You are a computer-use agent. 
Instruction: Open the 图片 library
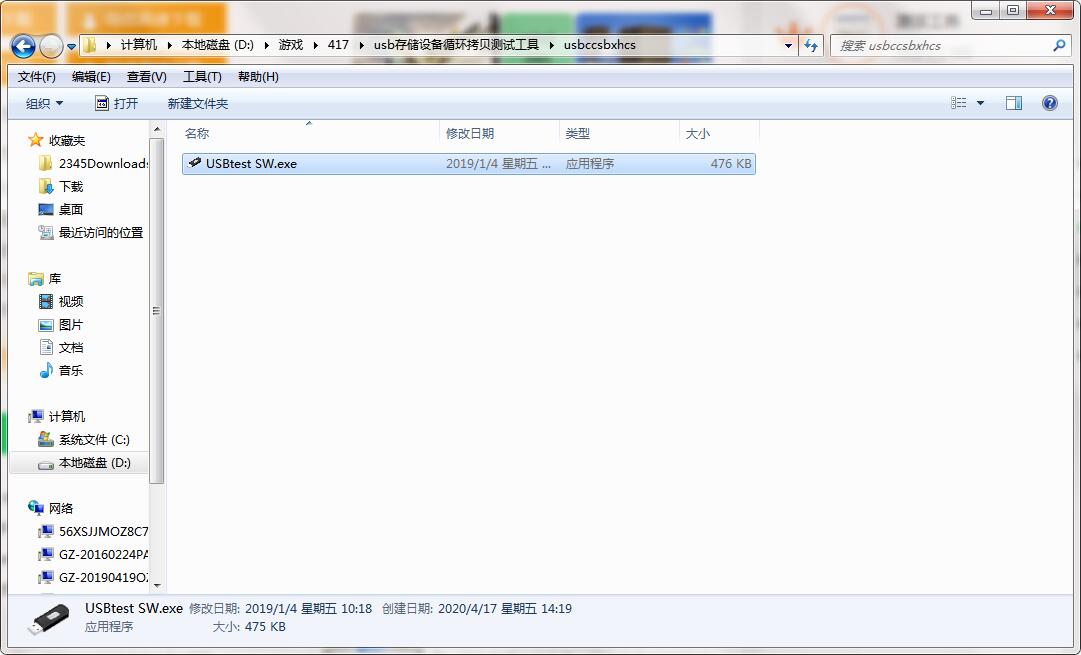pos(70,325)
